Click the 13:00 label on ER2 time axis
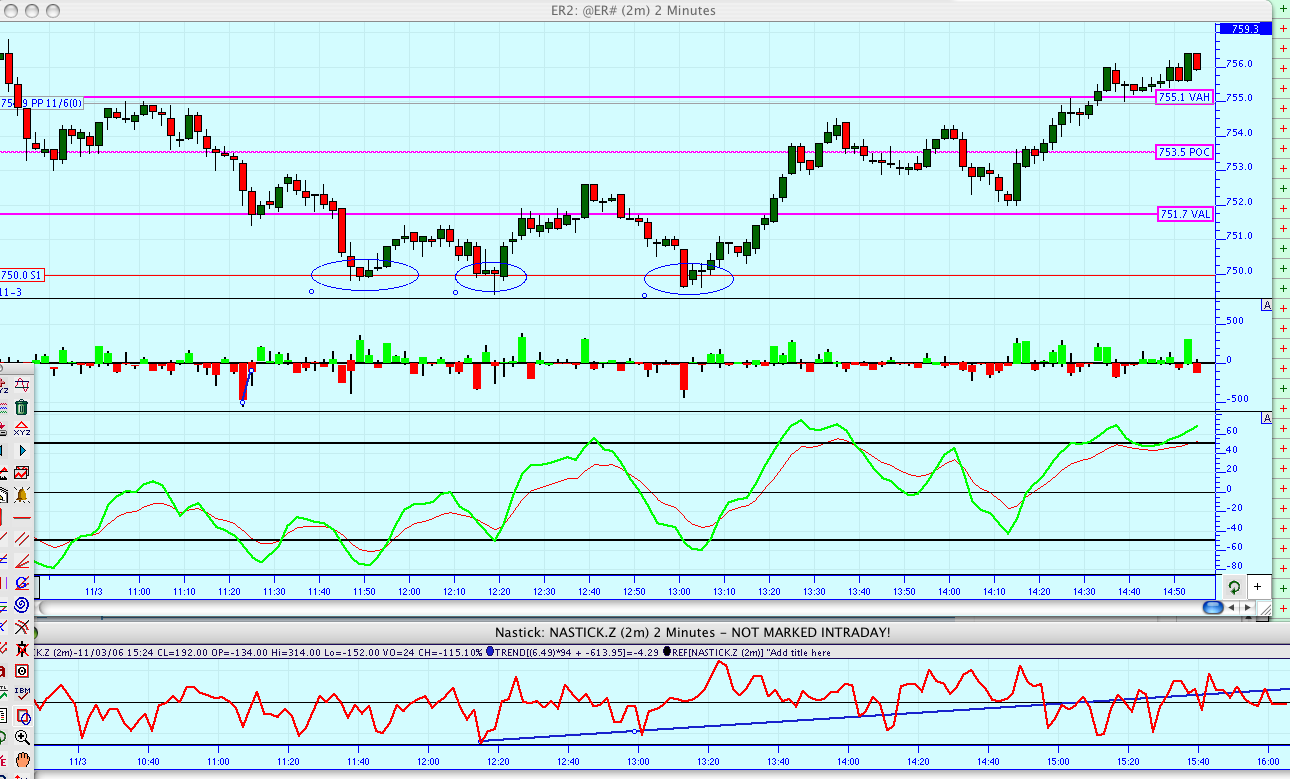 [x=679, y=592]
